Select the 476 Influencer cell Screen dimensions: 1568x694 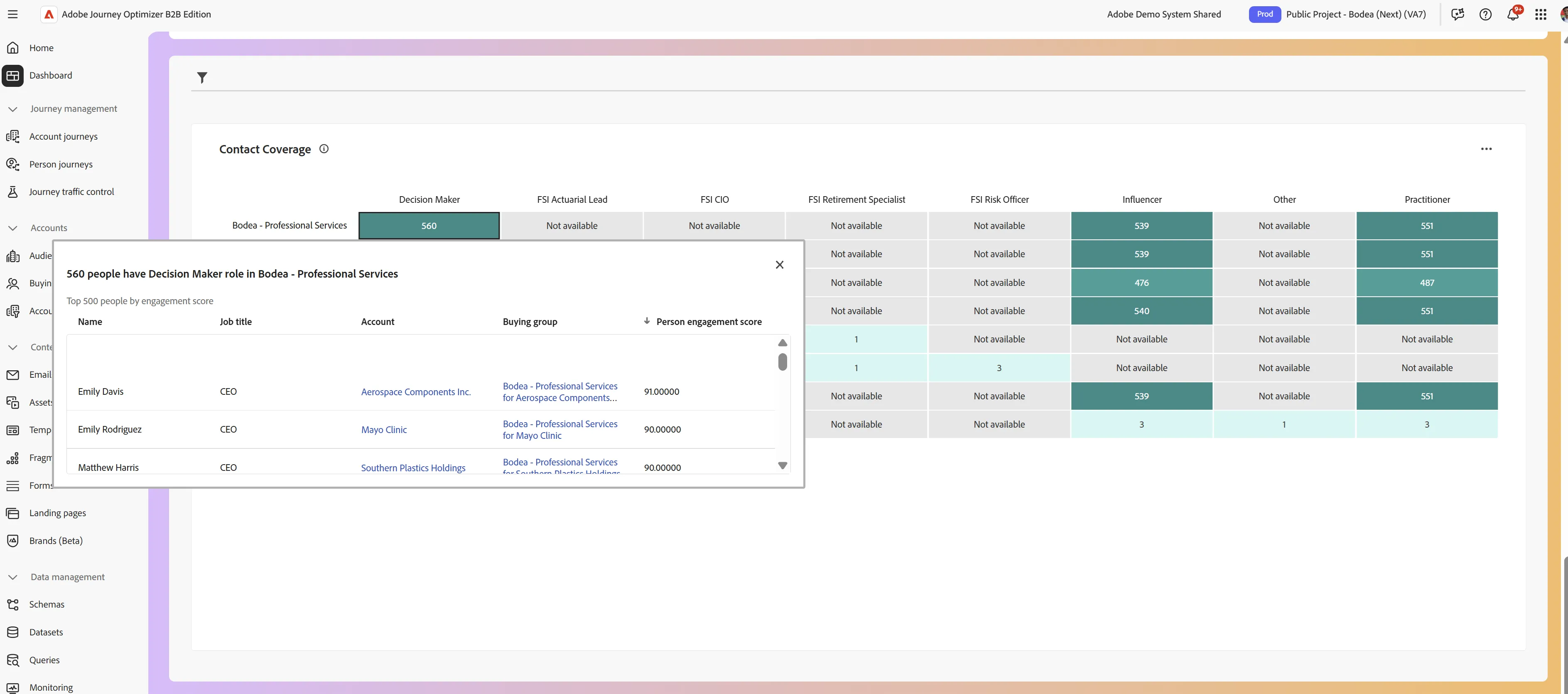tap(1141, 283)
